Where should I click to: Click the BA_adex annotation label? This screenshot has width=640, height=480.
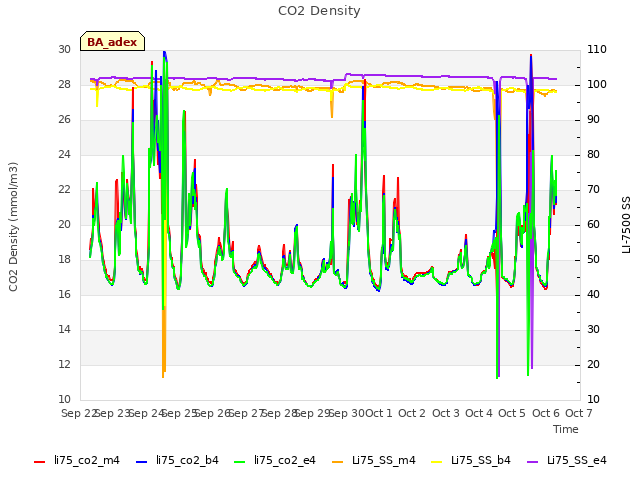(112, 42)
